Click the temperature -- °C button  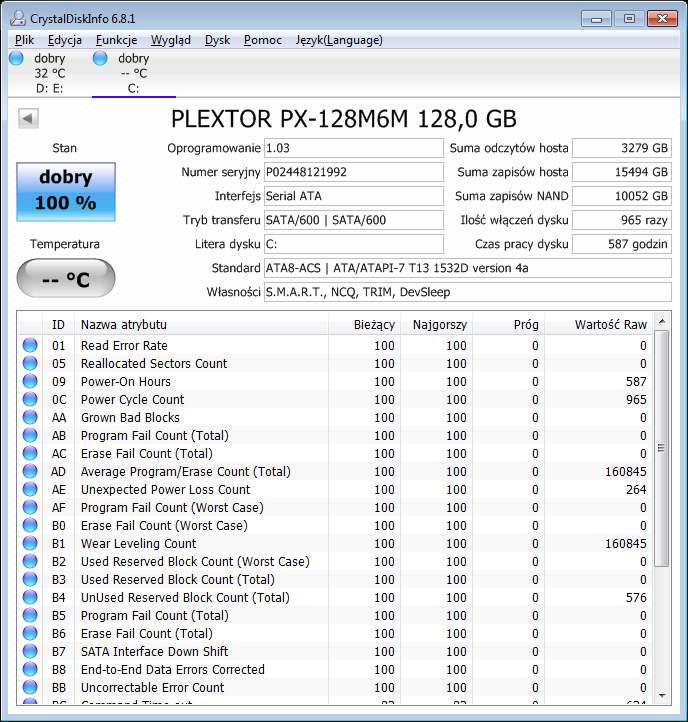pyautogui.click(x=66, y=278)
